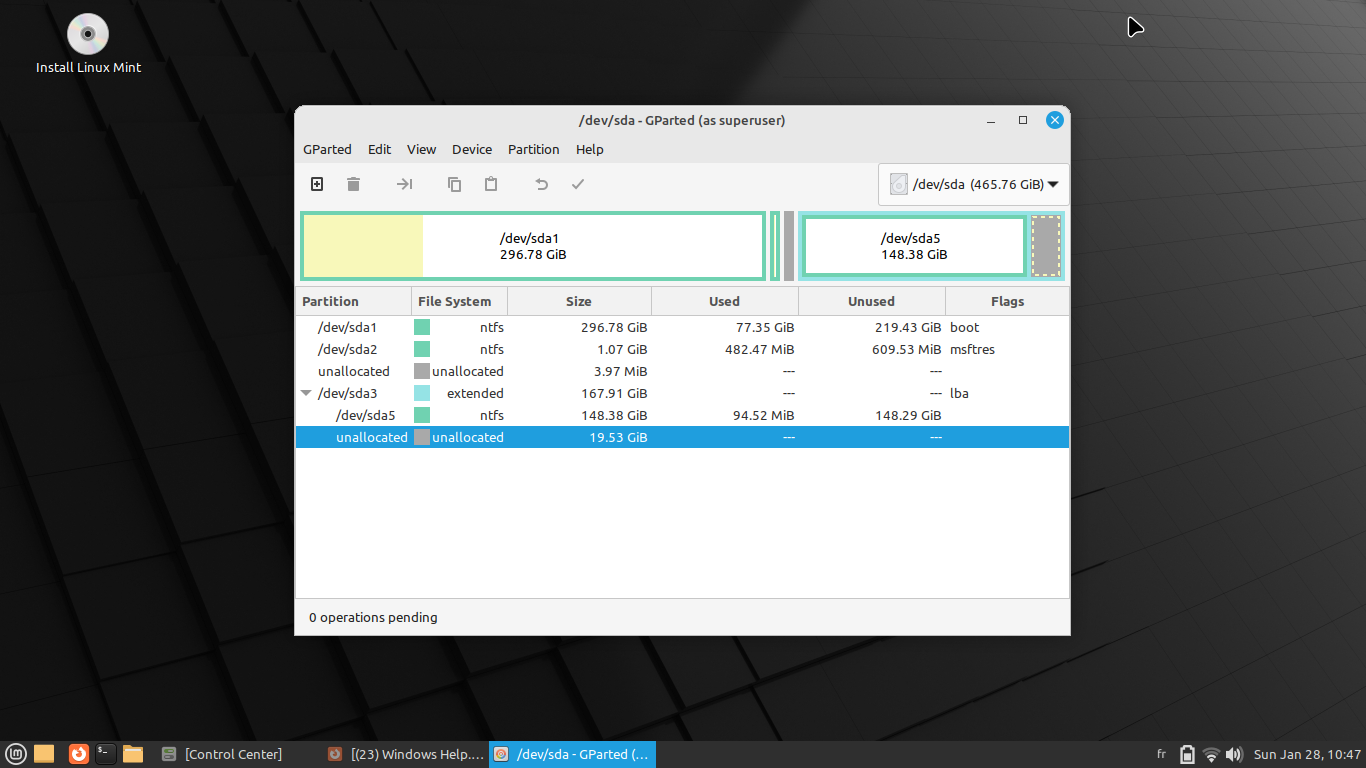1366x768 pixels.
Task: Select the /dev/sda2 partition row
Action: 682,349
